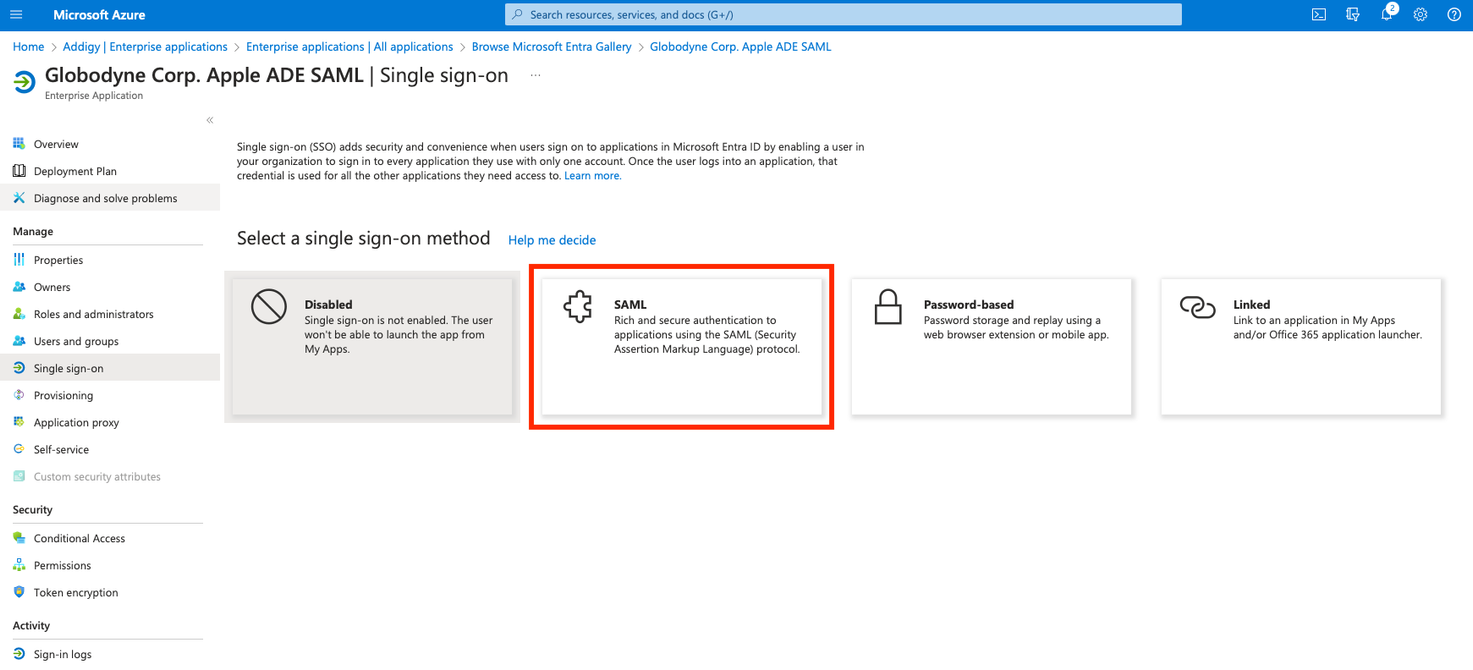Click the Owners sidebar icon
The width and height of the screenshot is (1473, 670).
(19, 287)
